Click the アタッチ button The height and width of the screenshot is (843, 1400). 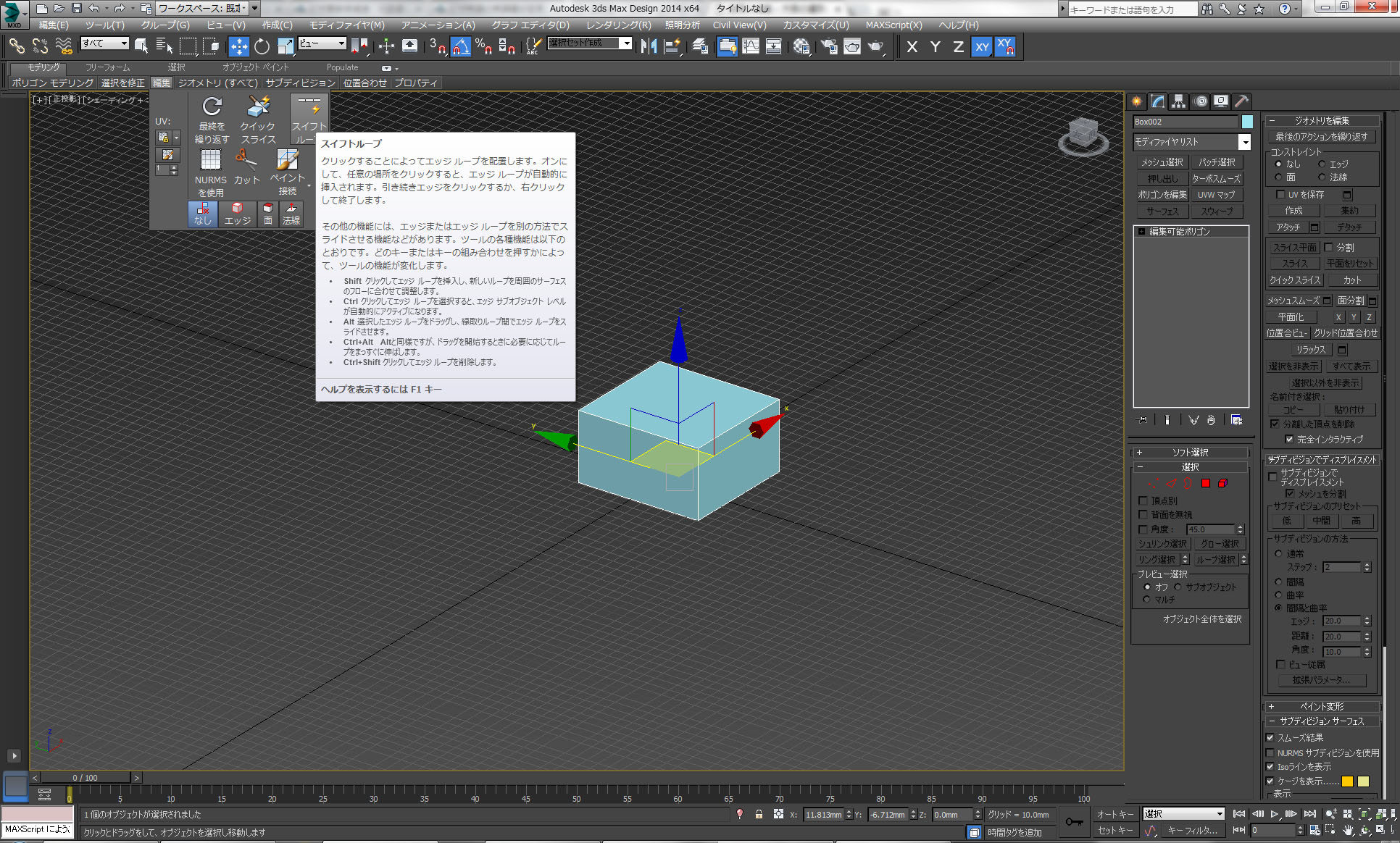[1288, 227]
